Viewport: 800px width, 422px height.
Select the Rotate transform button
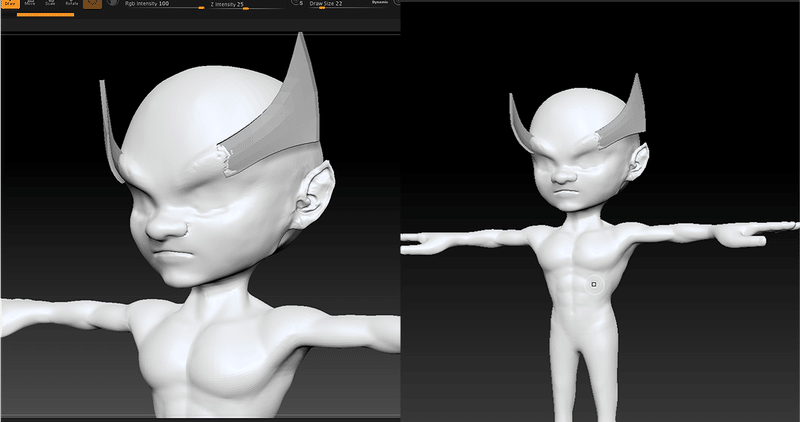pyautogui.click(x=71, y=4)
